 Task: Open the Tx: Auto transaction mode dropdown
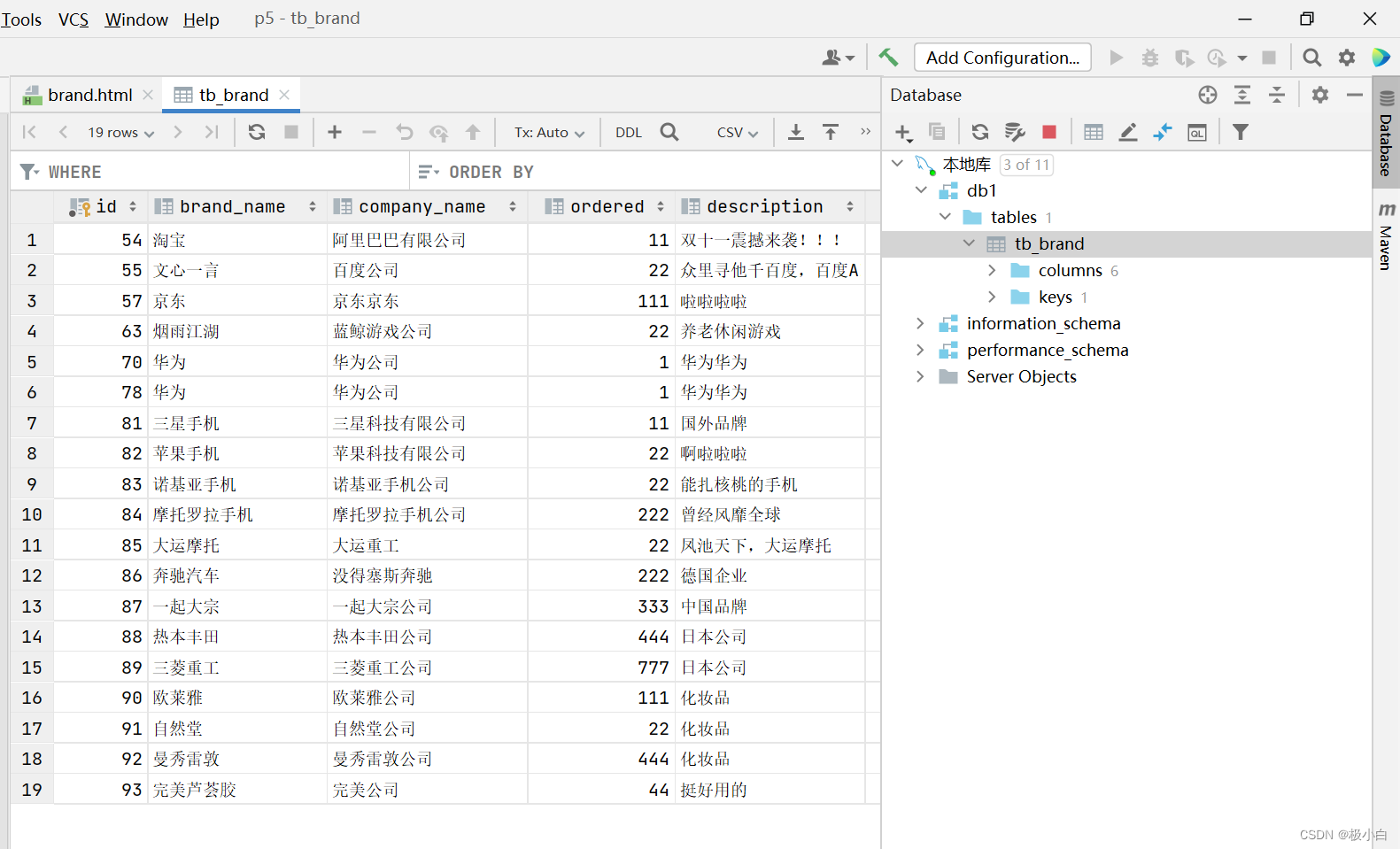(x=550, y=132)
